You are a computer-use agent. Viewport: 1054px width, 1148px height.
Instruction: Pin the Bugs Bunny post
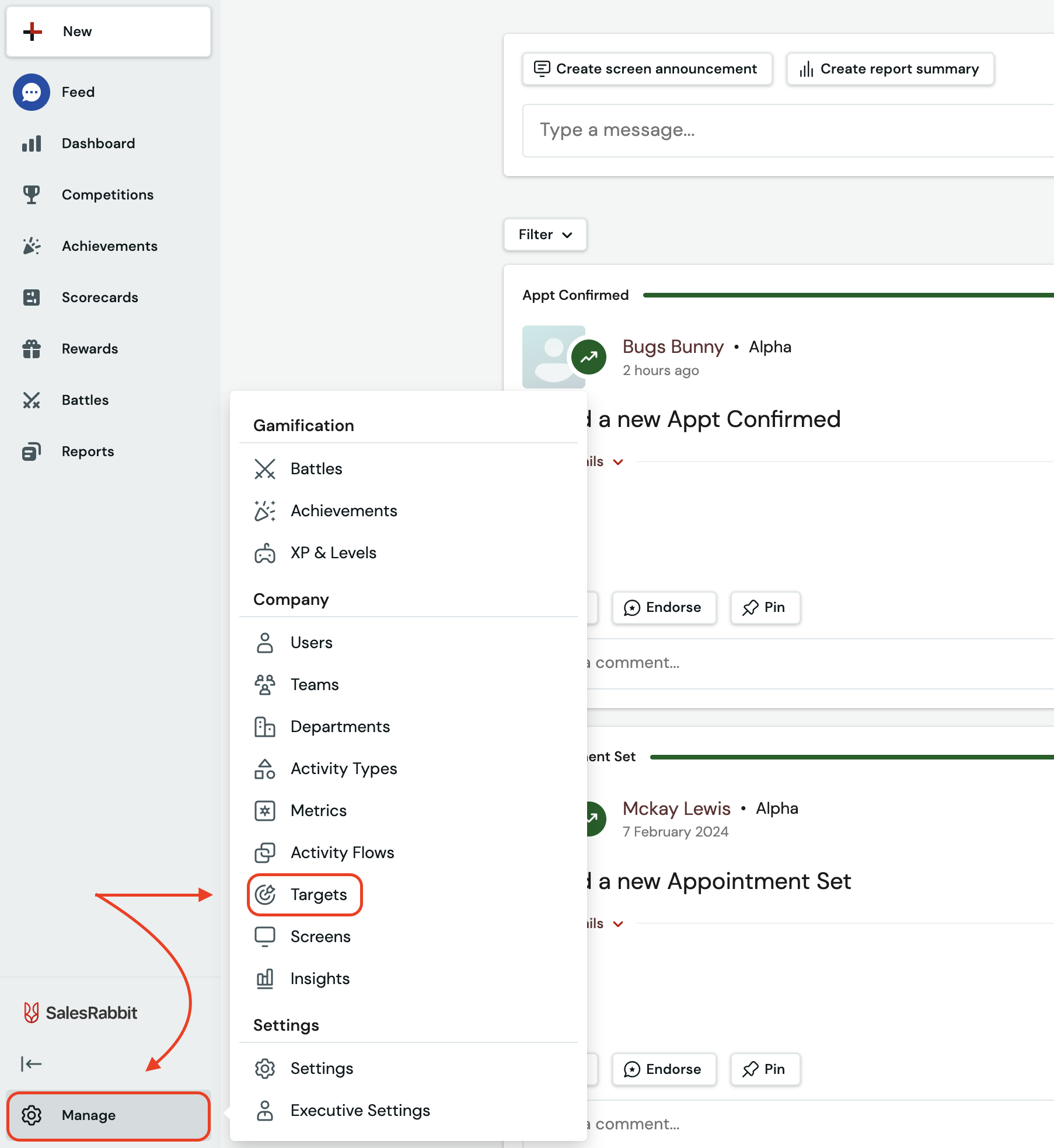765,608
